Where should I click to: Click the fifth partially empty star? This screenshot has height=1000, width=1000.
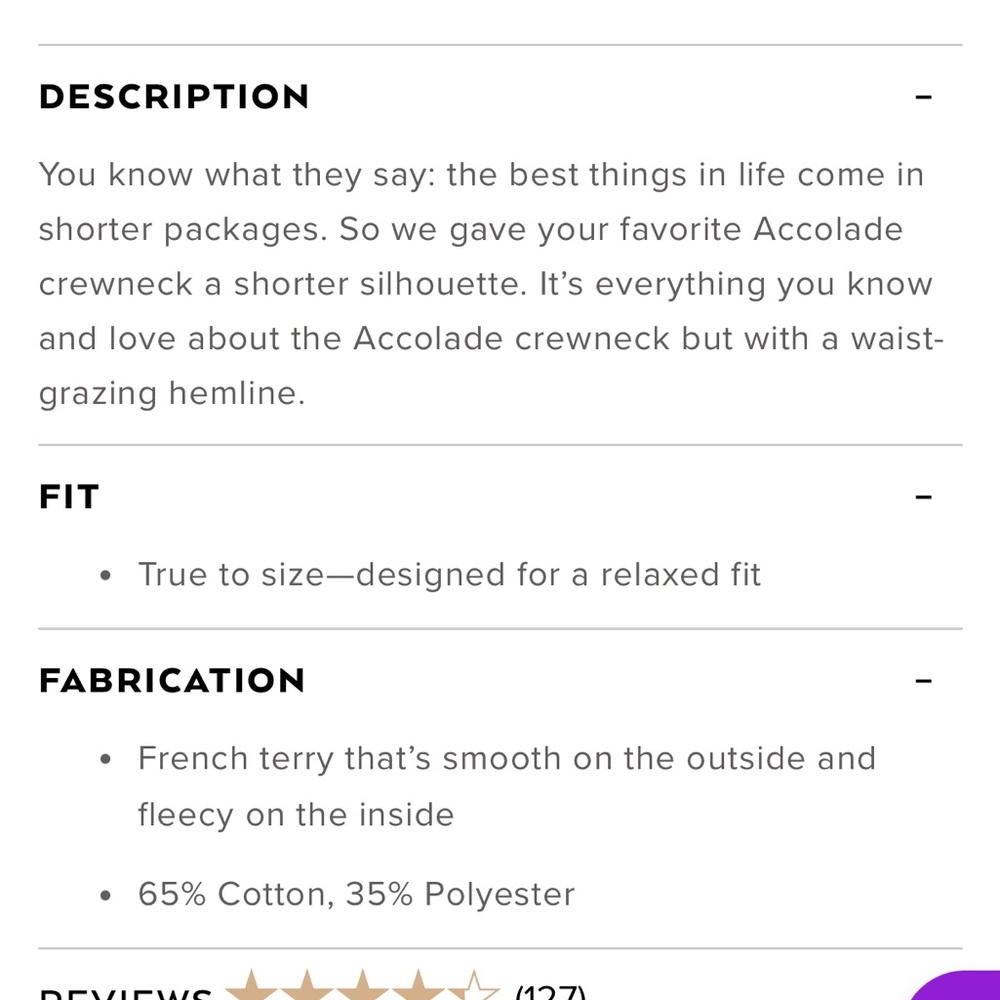[x=473, y=986]
